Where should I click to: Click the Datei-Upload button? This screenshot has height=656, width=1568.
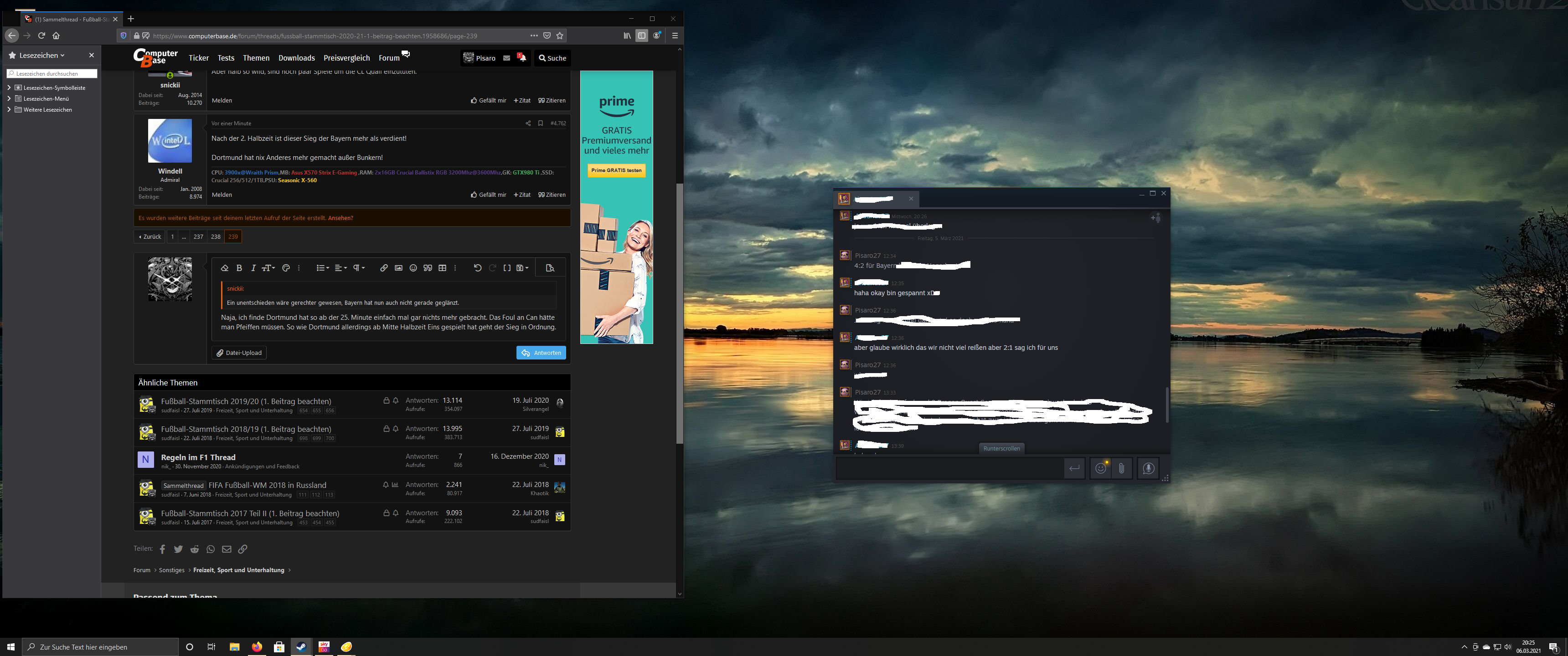[239, 353]
